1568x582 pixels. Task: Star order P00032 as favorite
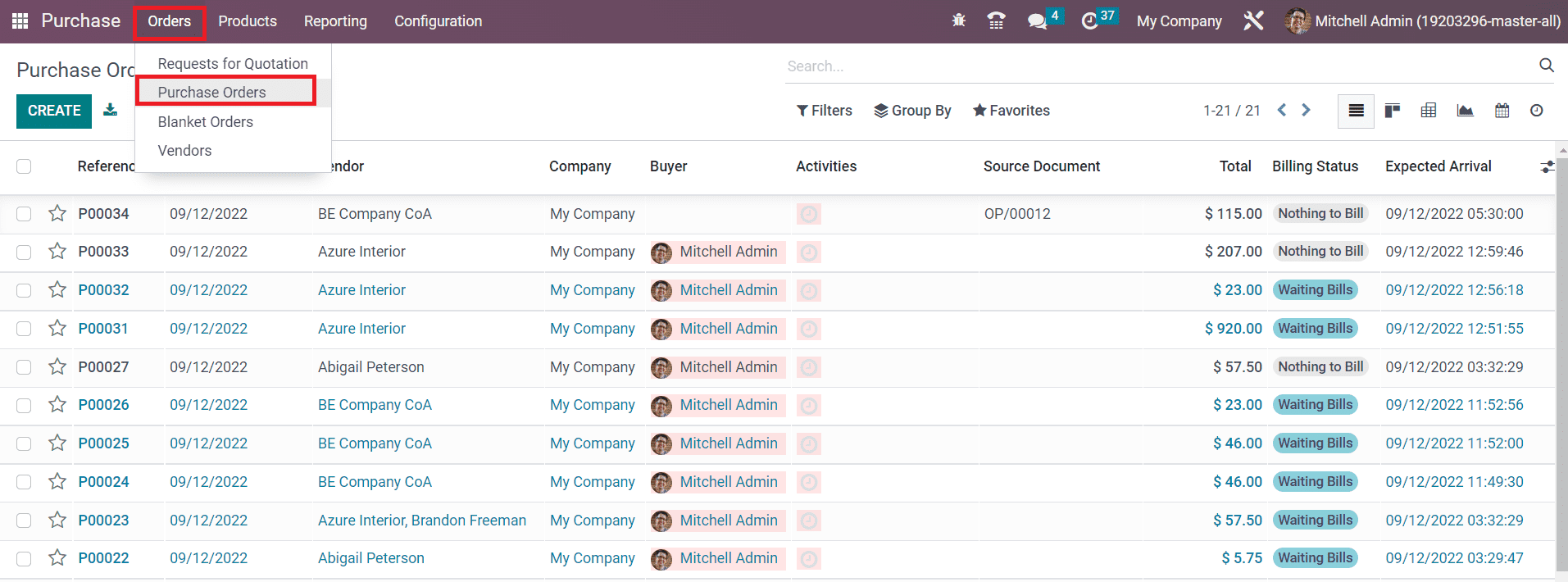coord(57,290)
